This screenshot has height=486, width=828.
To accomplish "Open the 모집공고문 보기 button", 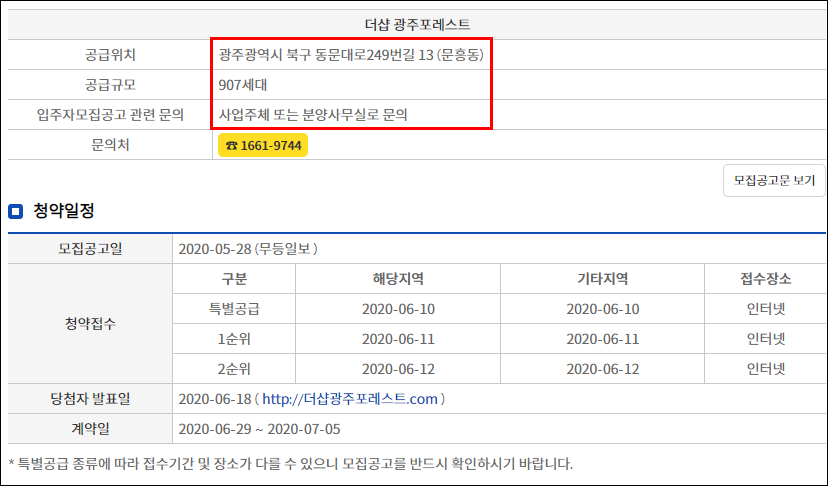I will tap(774, 181).
